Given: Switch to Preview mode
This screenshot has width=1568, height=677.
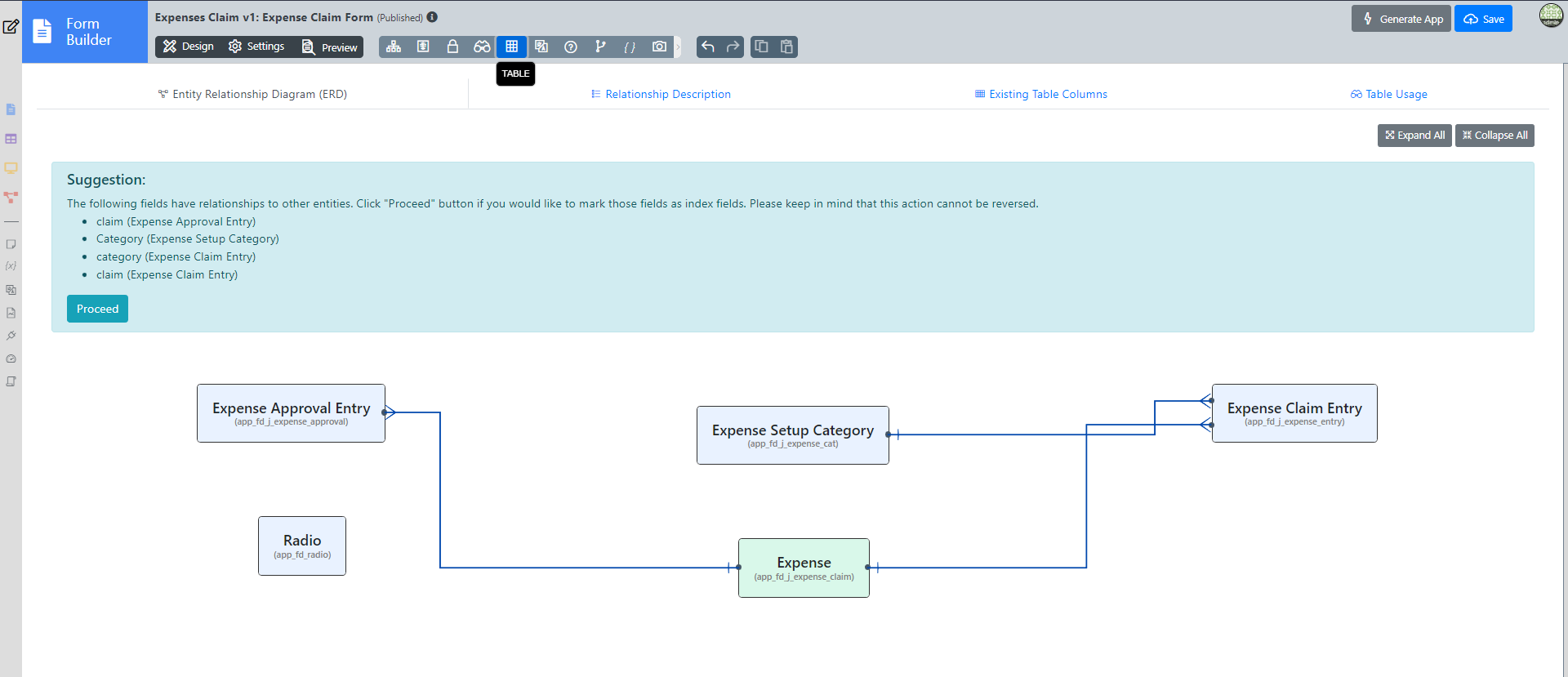Looking at the screenshot, I should click(x=330, y=47).
